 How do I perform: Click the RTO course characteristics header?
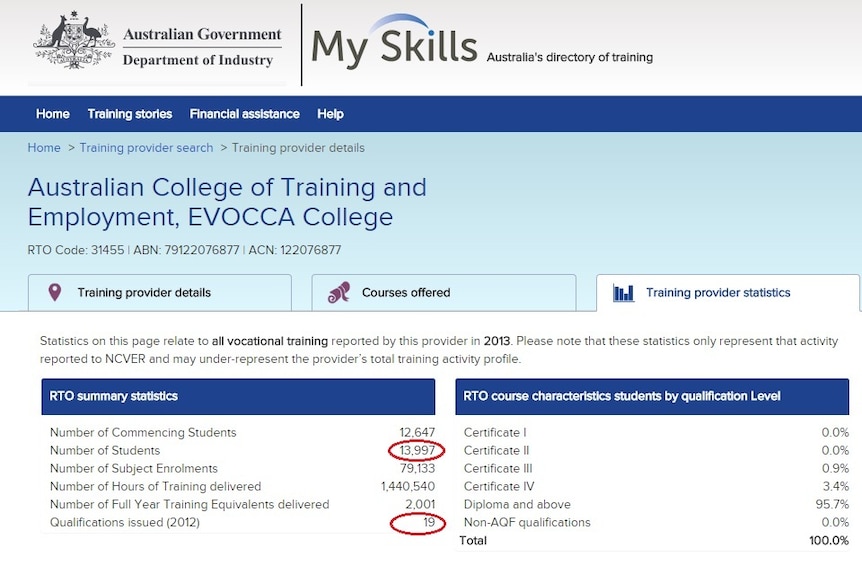click(x=652, y=396)
